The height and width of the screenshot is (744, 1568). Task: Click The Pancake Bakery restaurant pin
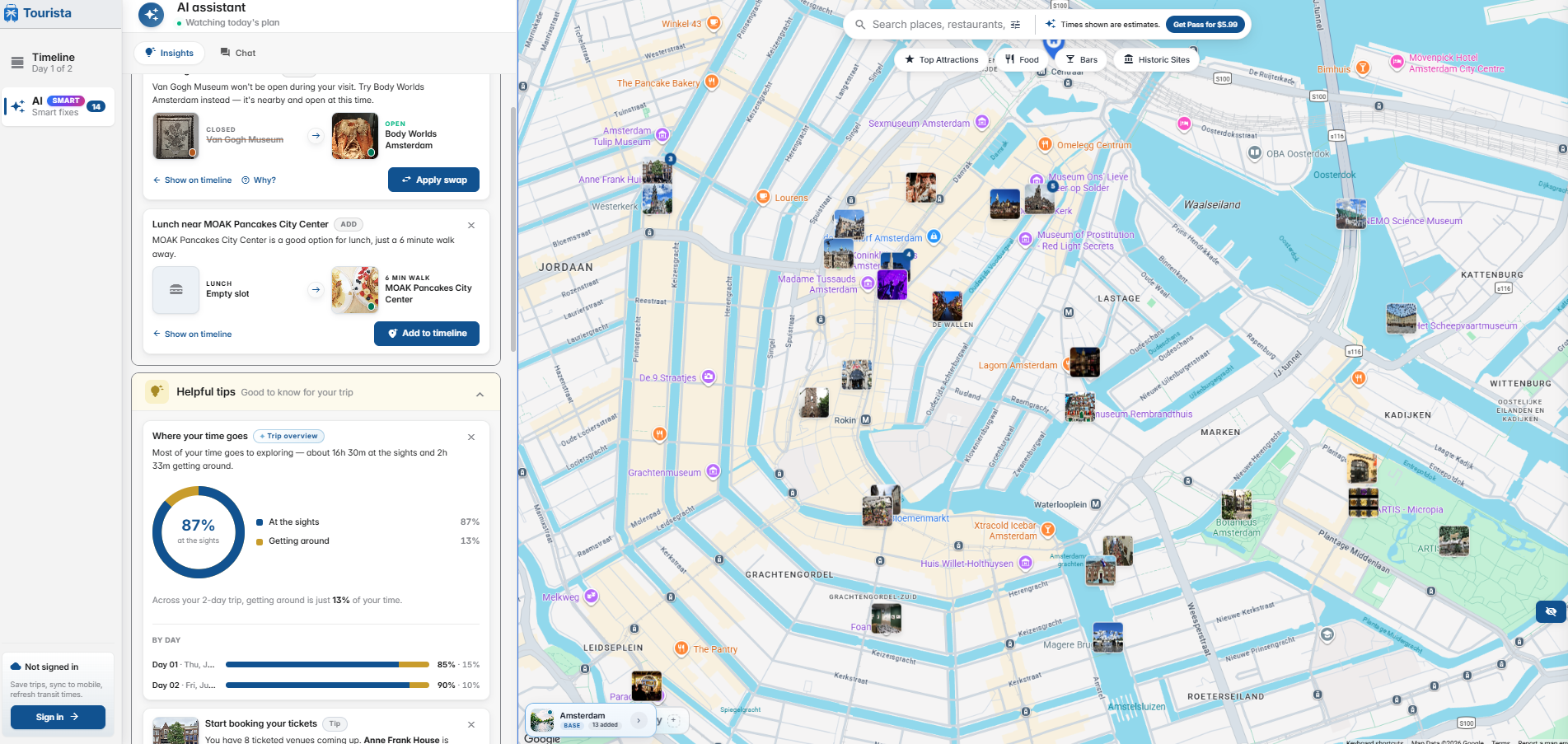(712, 82)
